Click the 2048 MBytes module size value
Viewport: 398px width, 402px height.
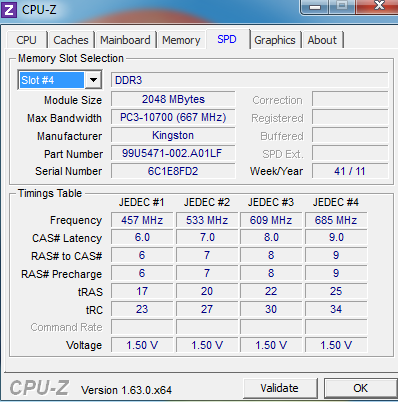(x=173, y=99)
